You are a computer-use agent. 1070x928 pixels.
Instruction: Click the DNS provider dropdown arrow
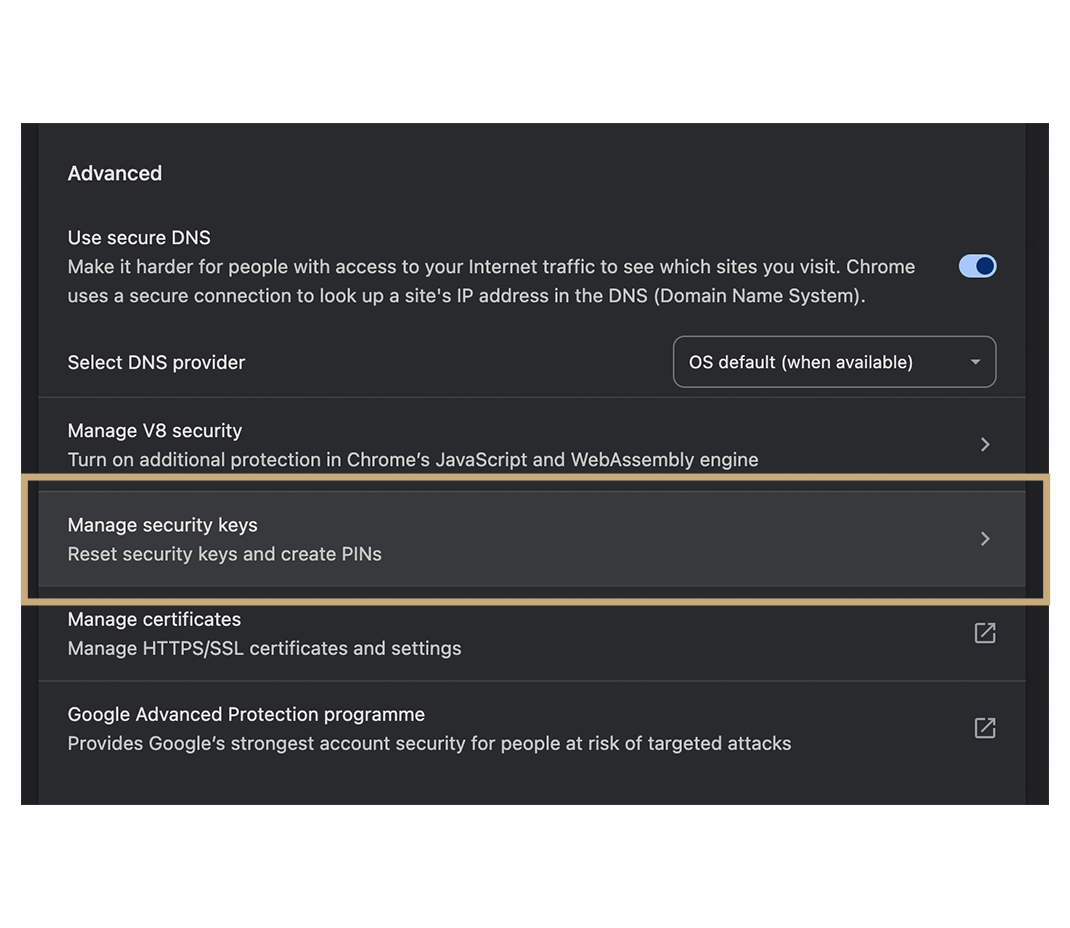(x=975, y=362)
